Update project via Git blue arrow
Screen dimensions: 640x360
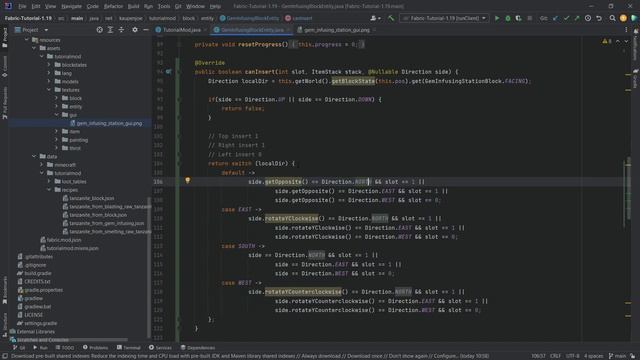(x=556, y=18)
